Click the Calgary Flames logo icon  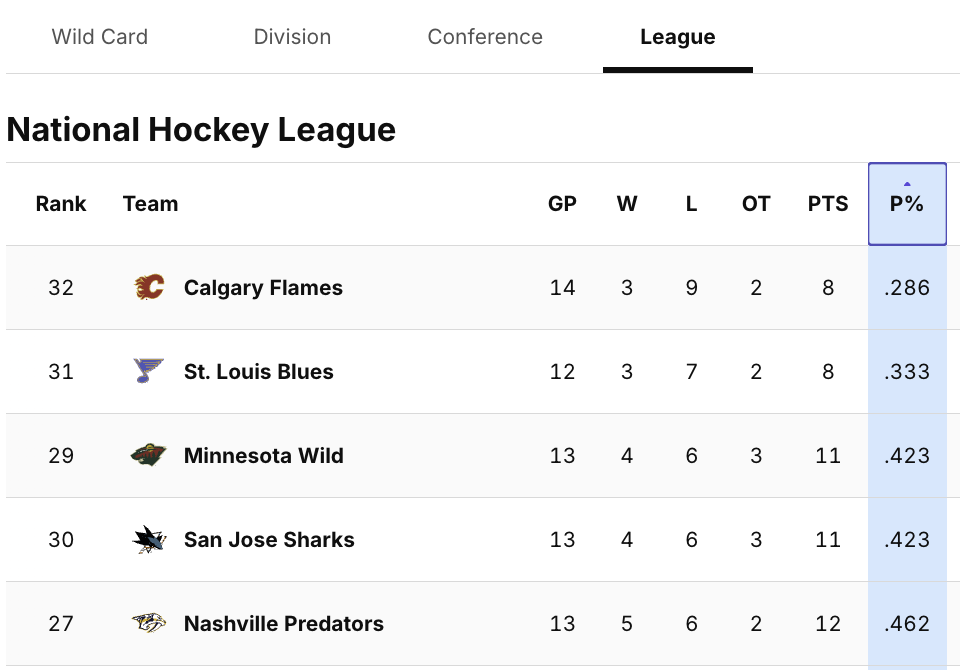tap(149, 288)
